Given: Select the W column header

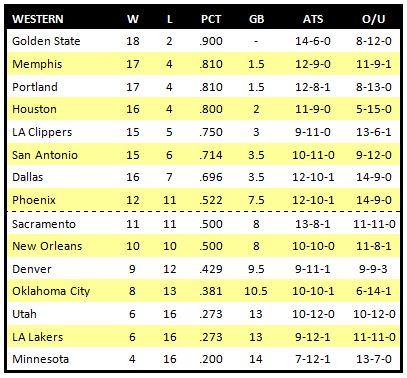Looking at the screenshot, I should pos(133,19).
